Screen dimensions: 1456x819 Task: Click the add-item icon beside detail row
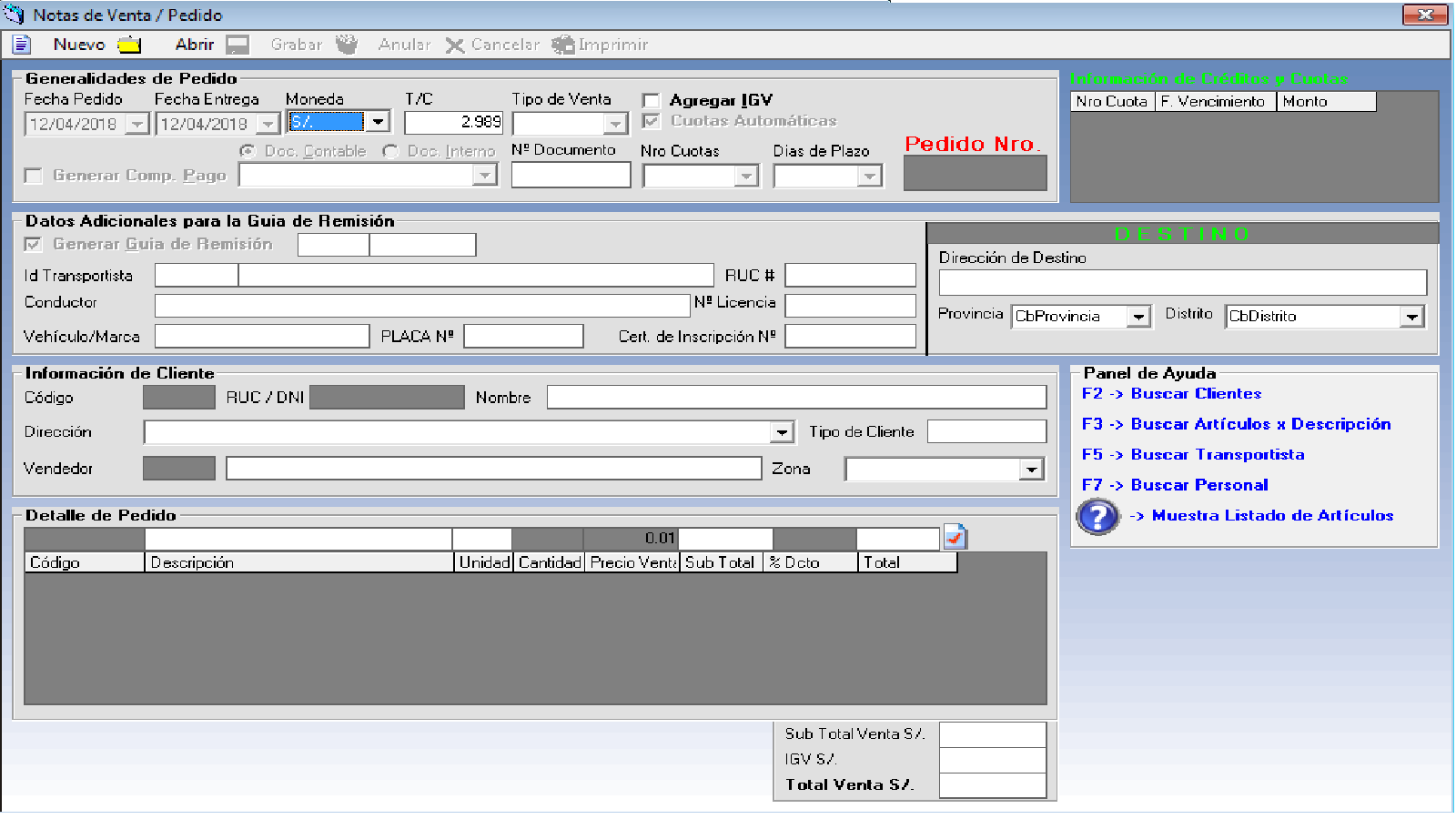click(954, 538)
